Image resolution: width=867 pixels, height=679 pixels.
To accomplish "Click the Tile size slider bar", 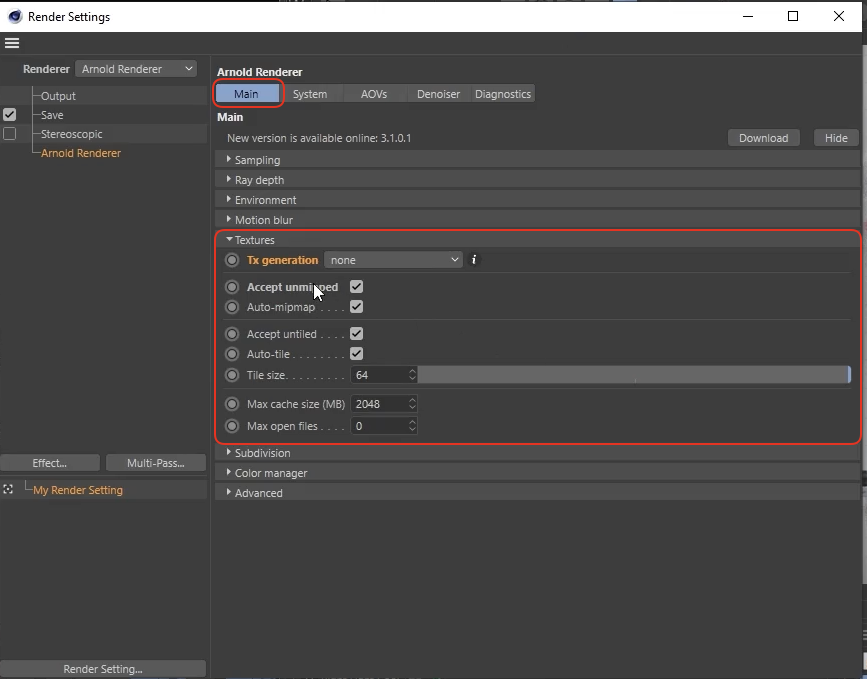I will [x=634, y=375].
